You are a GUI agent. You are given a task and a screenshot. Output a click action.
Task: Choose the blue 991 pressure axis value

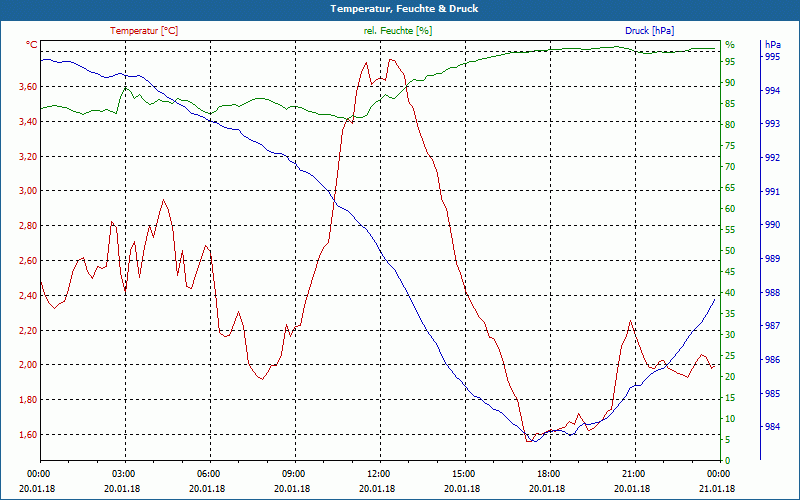pos(772,192)
